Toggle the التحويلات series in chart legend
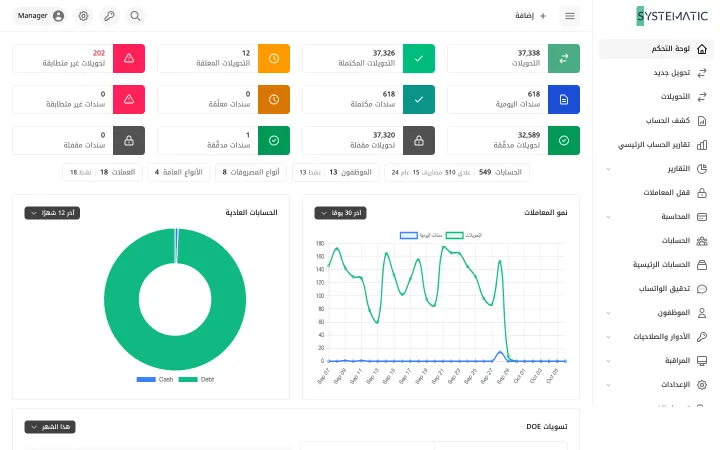 click(464, 235)
